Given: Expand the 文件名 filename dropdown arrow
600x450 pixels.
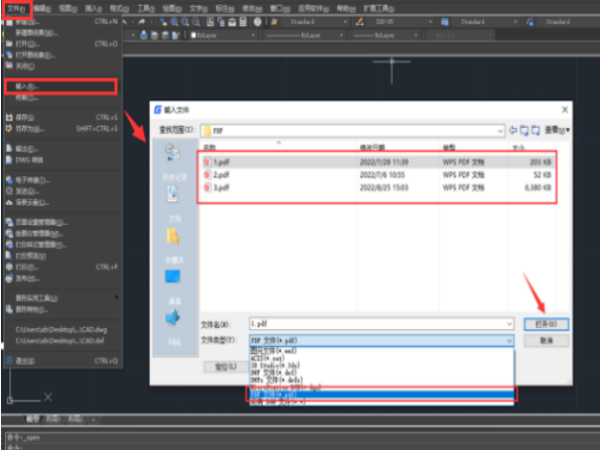Looking at the screenshot, I should tap(510, 324).
